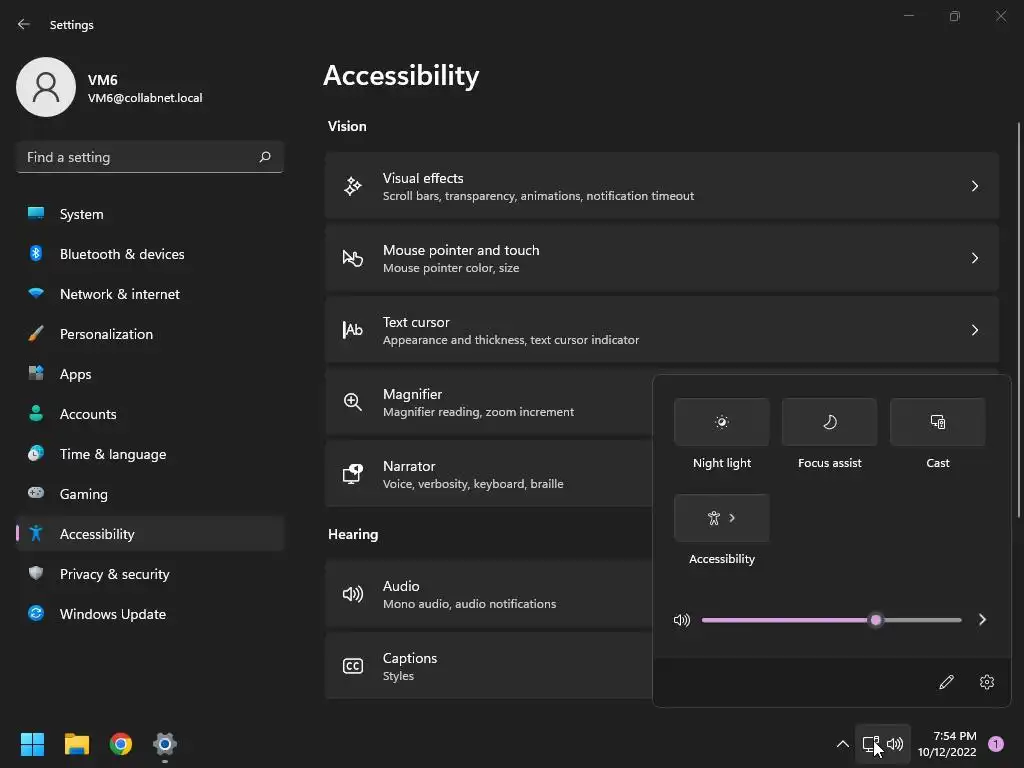Click the search magnifier in Find a setting
The height and width of the screenshot is (768, 1024).
[x=265, y=157]
